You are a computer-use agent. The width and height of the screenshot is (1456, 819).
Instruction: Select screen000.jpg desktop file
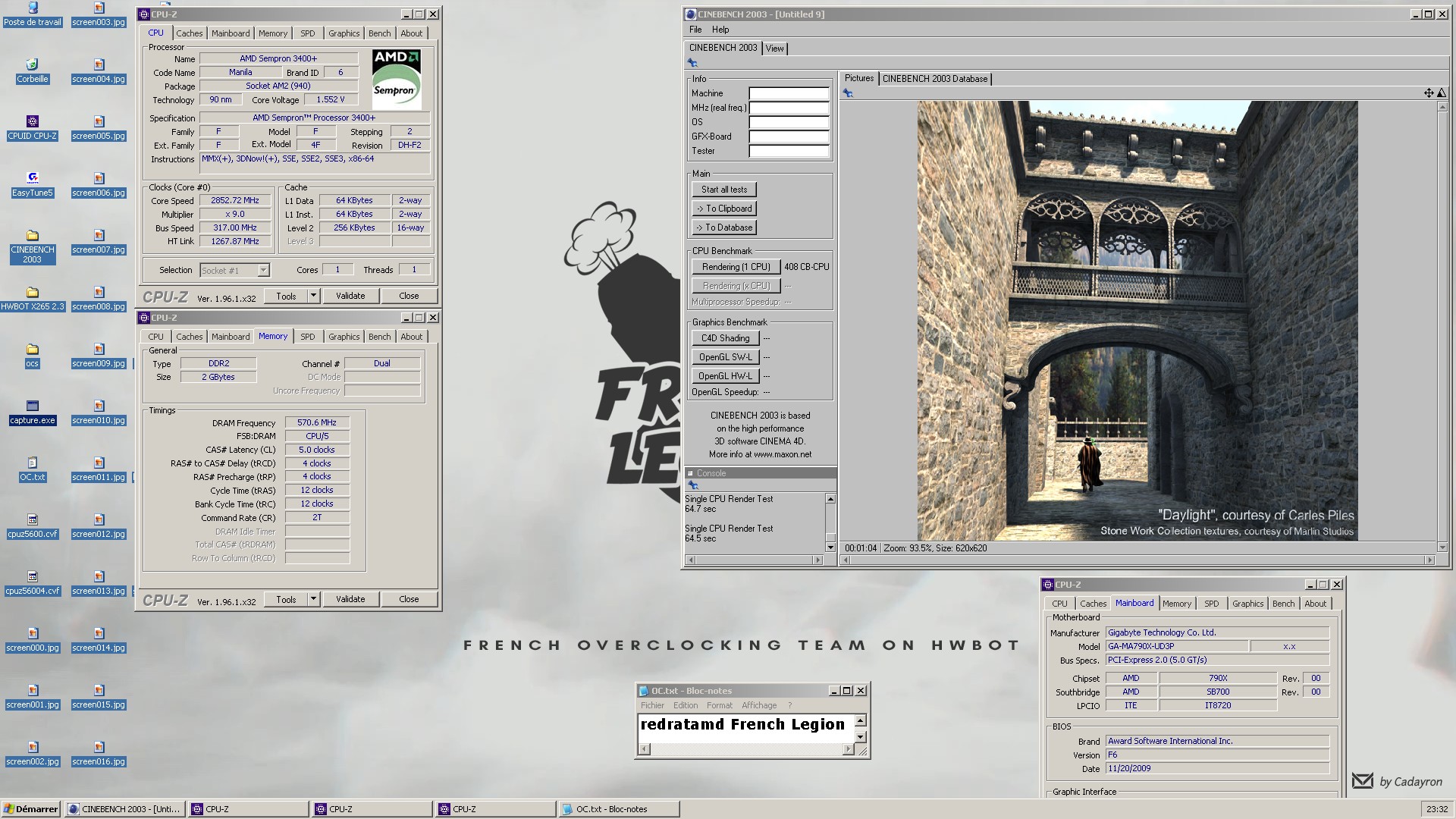(x=33, y=640)
